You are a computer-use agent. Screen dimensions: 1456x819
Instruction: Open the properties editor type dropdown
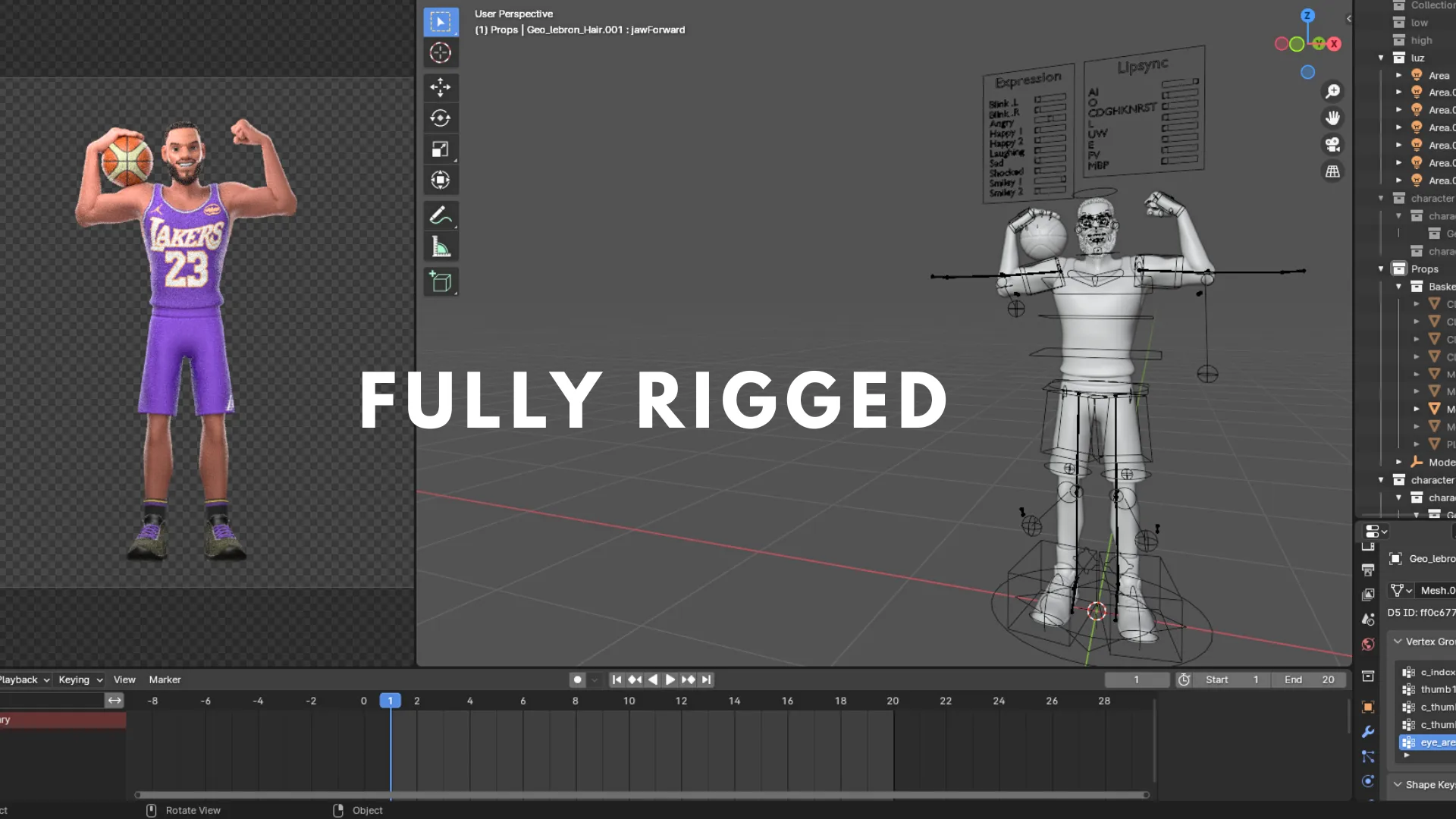(1376, 532)
